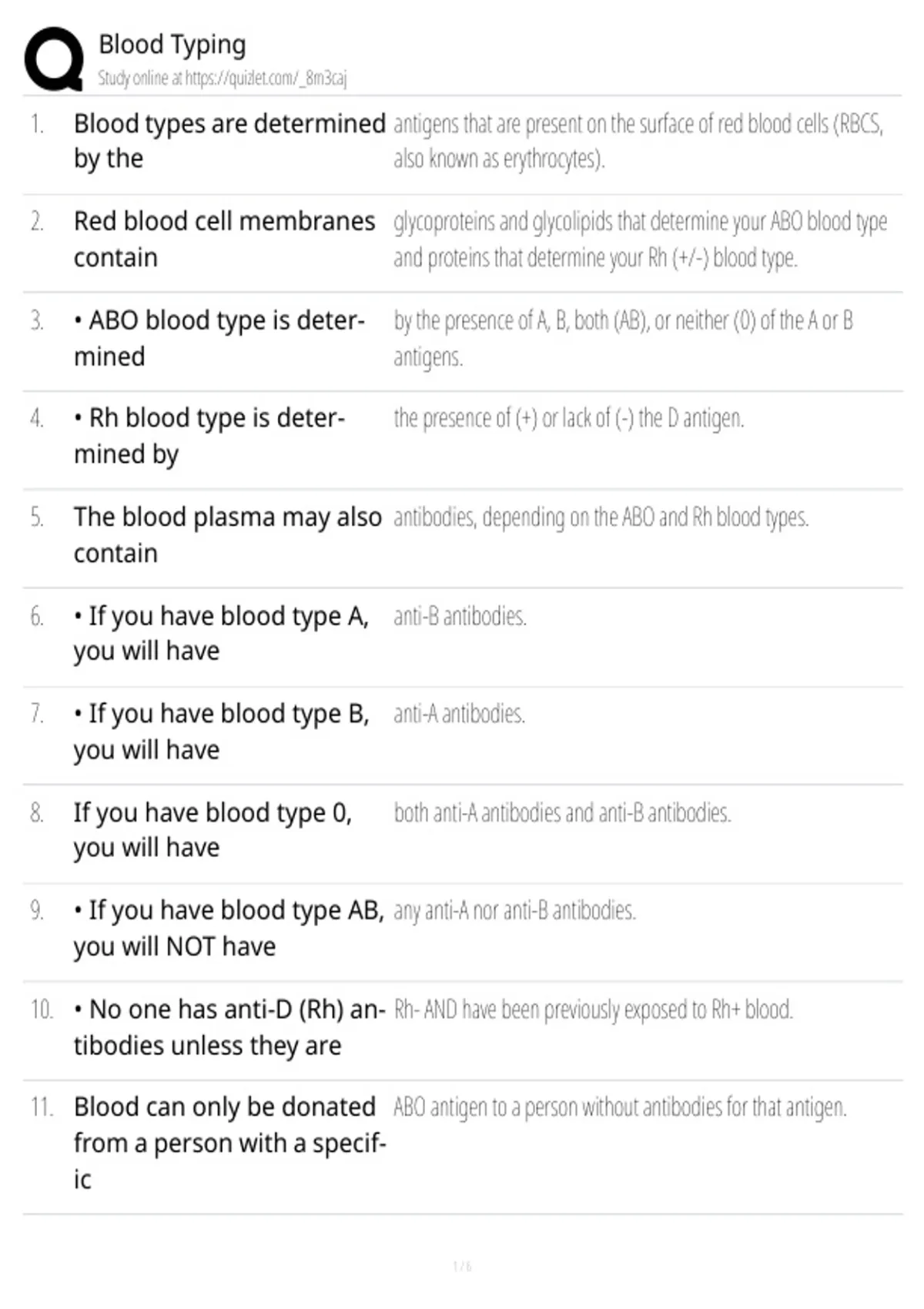Screen dimensions: 924x1309
Task: Click the Blood Typing title
Action: click(172, 45)
